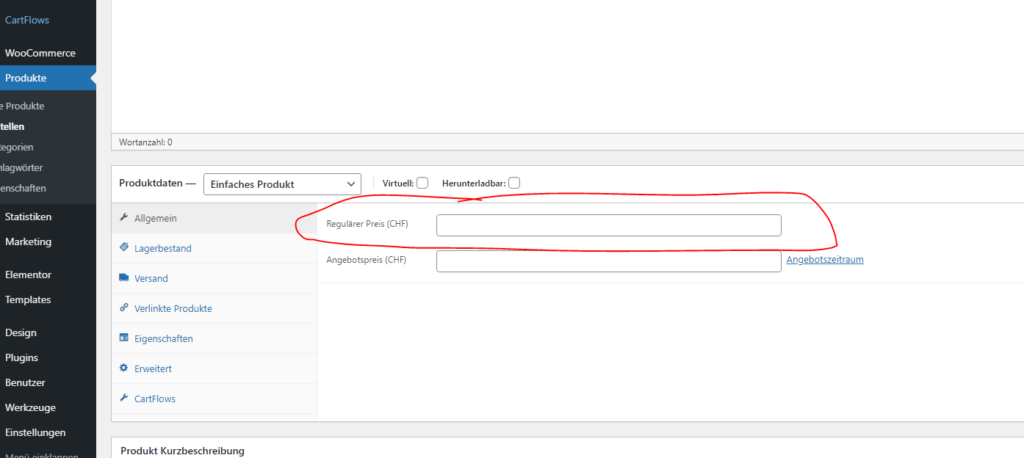
Task: Click the Lagerbestand tag icon
Action: click(x=124, y=248)
